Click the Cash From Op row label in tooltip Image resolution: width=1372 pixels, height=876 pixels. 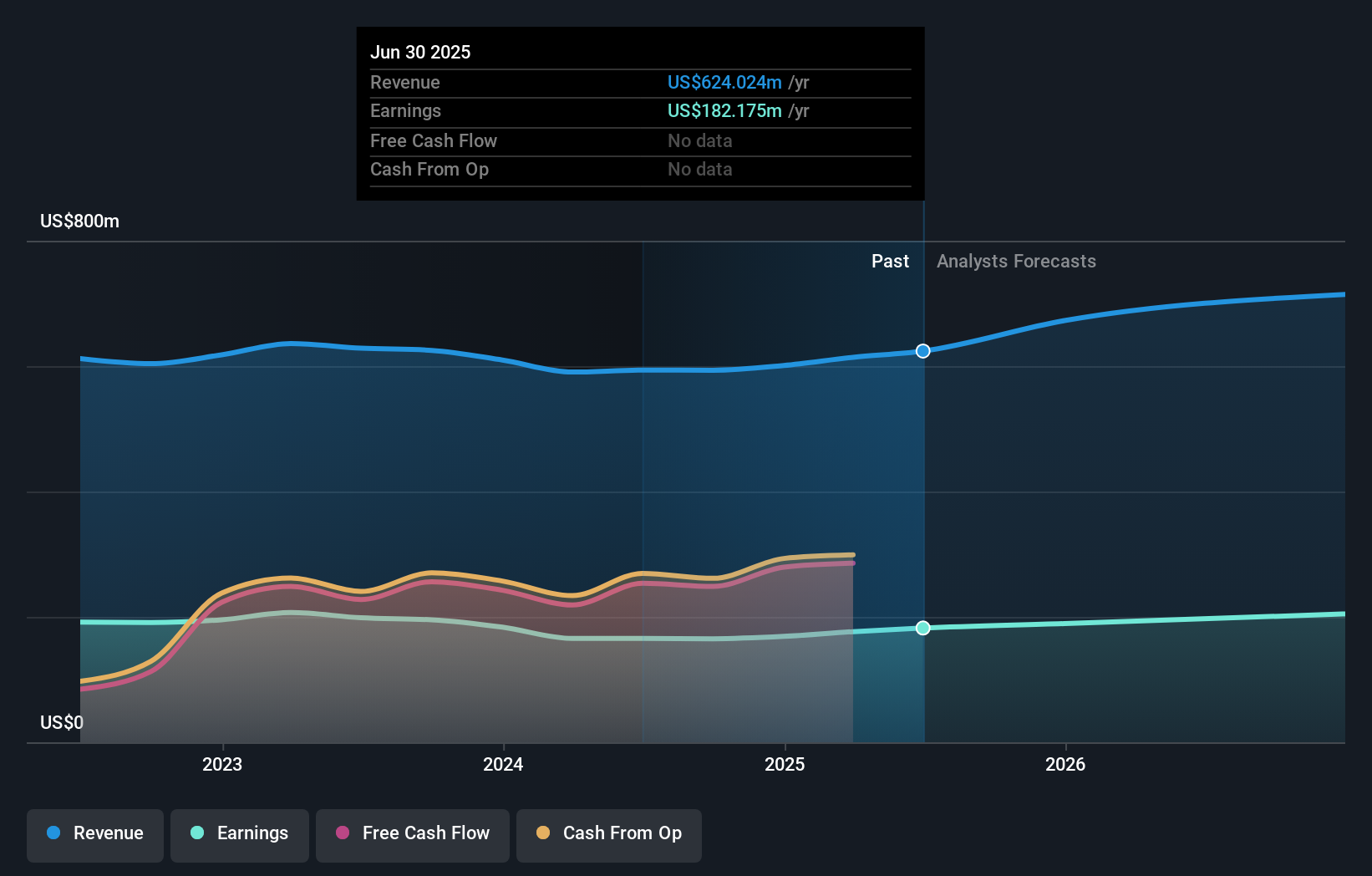click(429, 170)
